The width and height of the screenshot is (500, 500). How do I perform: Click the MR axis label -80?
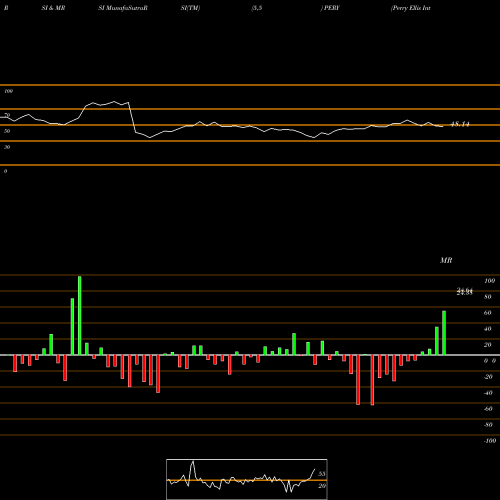pyautogui.click(x=488, y=425)
